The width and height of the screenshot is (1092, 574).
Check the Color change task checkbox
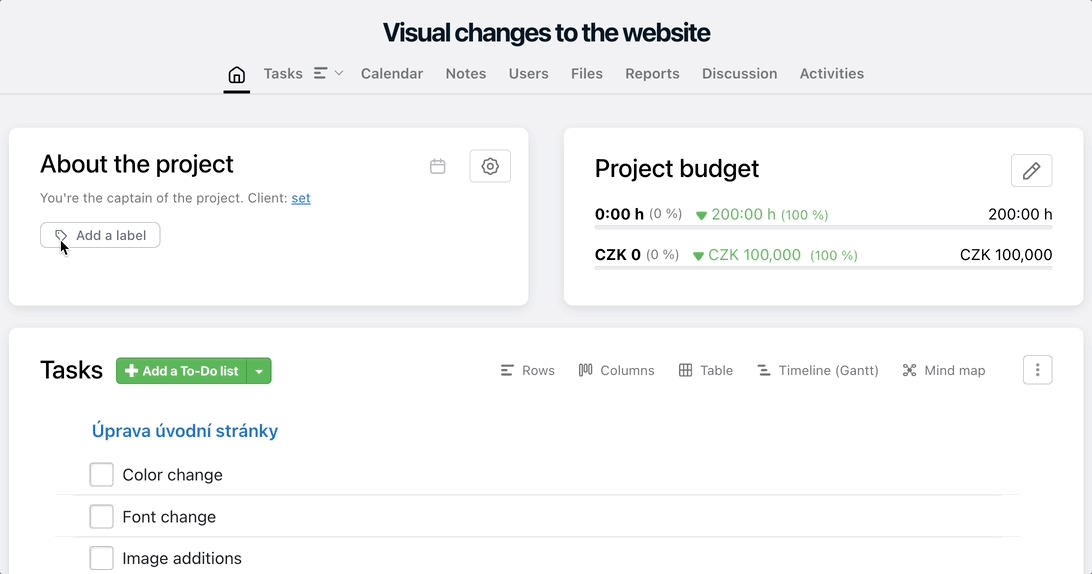tap(102, 474)
